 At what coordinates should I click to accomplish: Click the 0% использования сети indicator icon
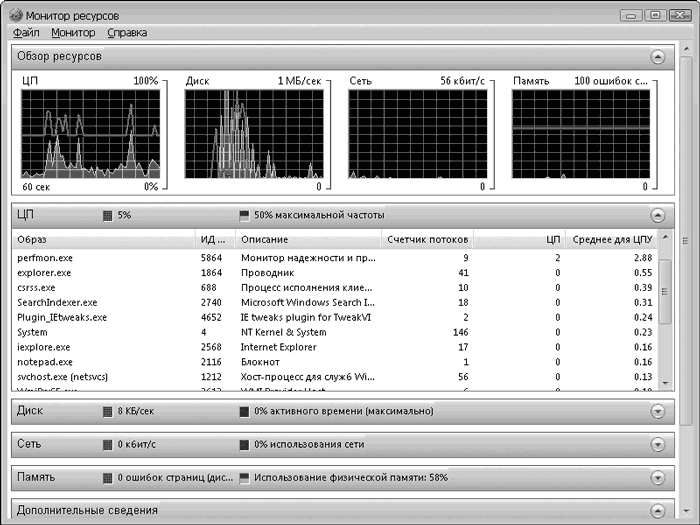tap(244, 444)
